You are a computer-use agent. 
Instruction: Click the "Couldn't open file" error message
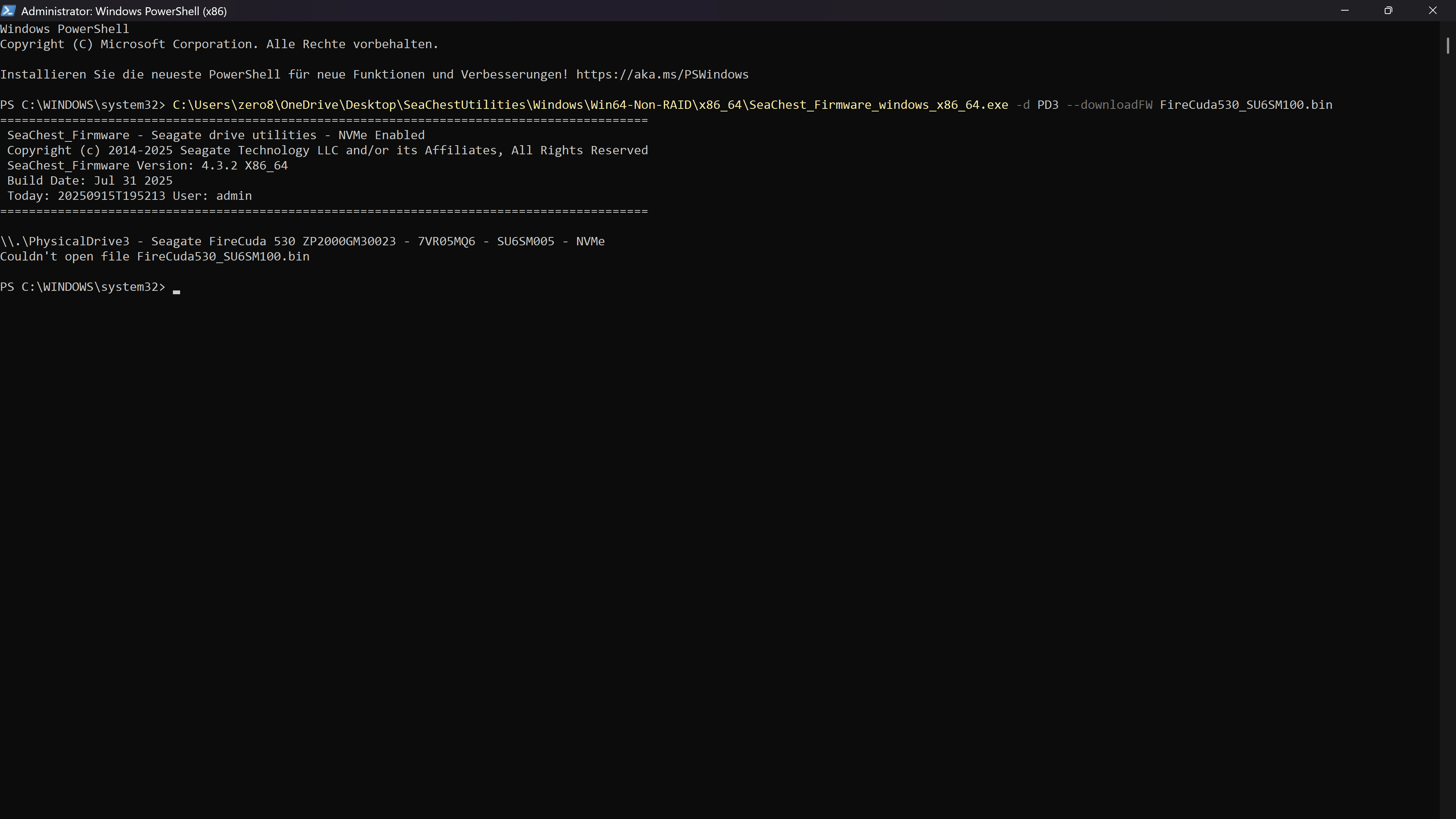coord(155,257)
